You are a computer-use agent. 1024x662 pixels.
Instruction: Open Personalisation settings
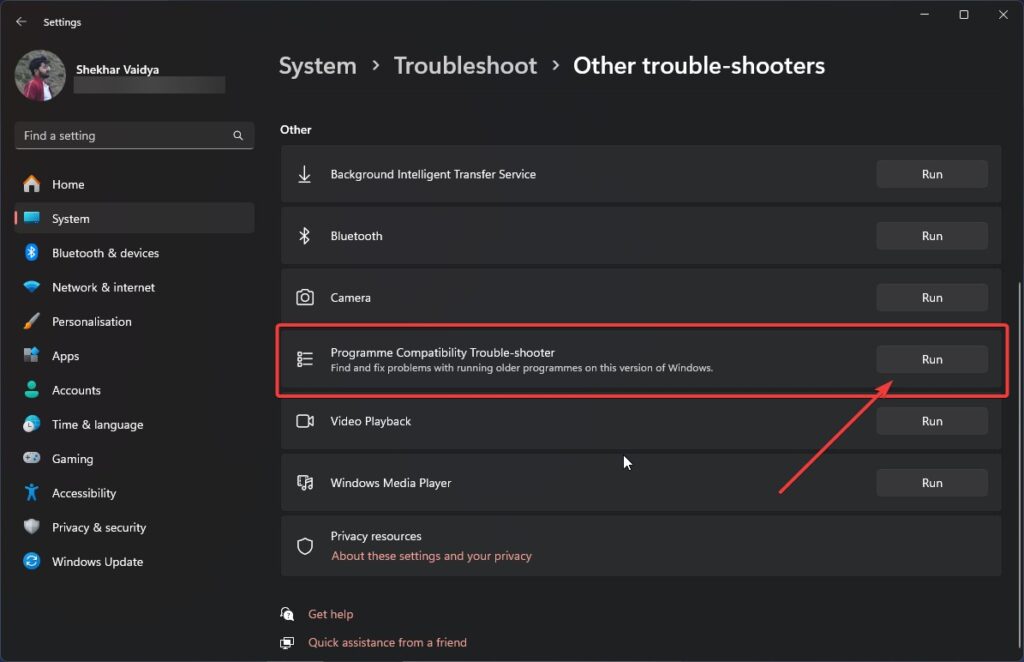pos(134,321)
